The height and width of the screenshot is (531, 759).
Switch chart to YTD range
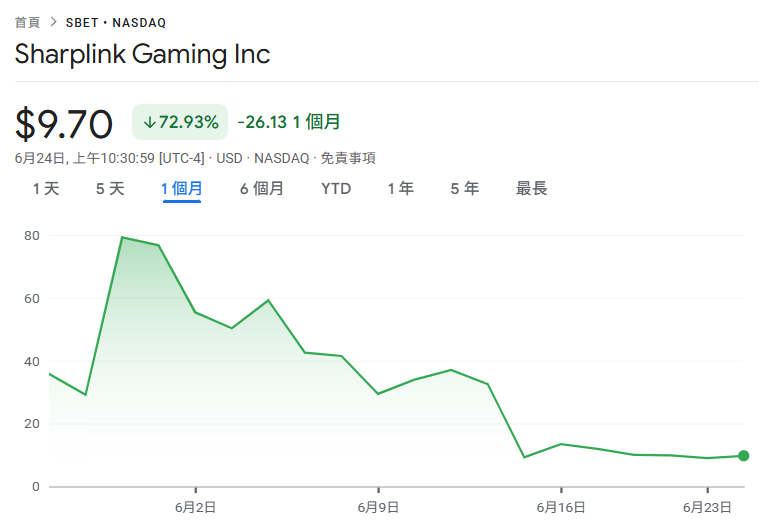336,188
